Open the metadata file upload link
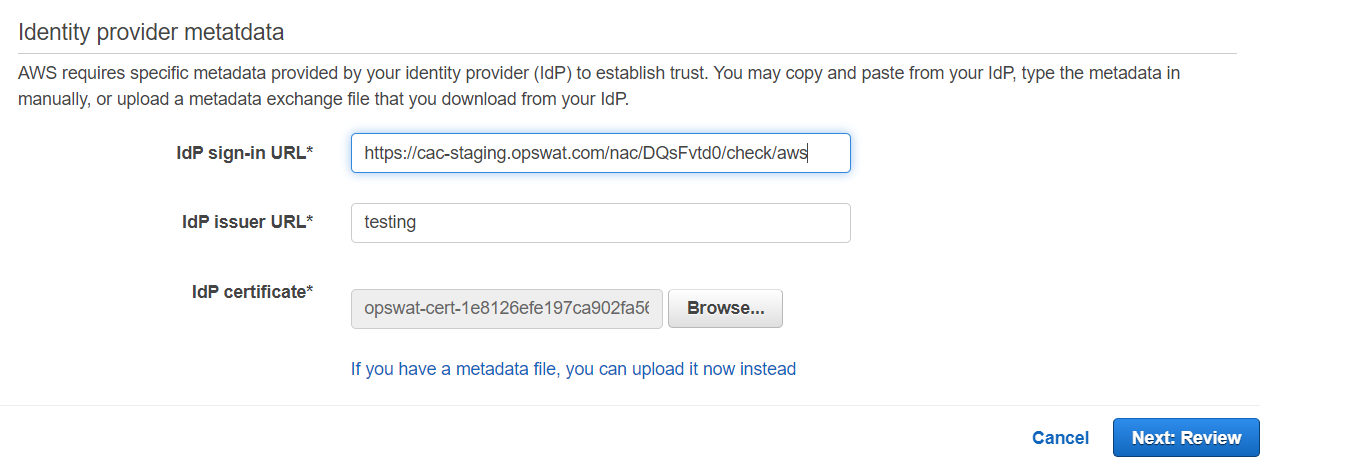The height and width of the screenshot is (466, 1364). pos(573,369)
